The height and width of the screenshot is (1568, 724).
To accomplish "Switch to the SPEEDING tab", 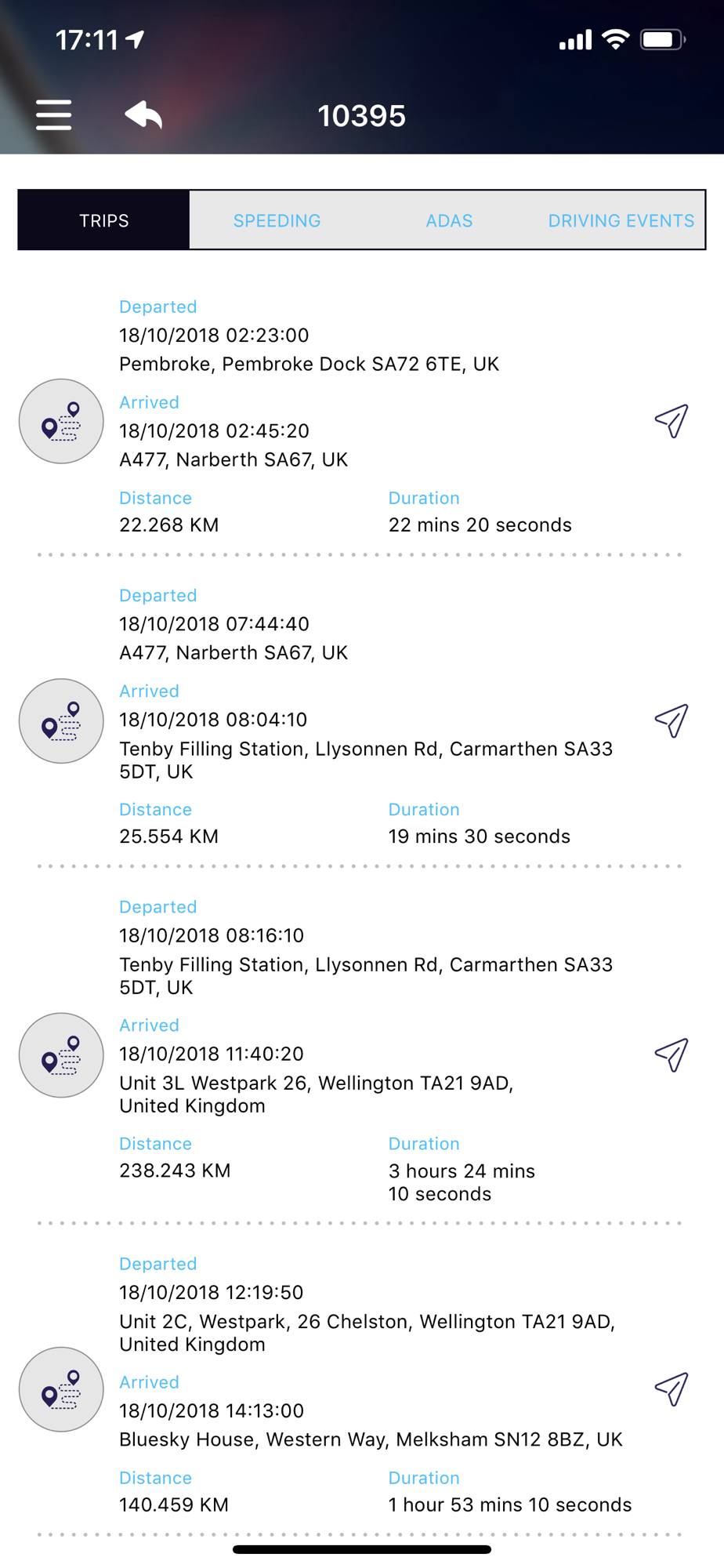I will pyautogui.click(x=277, y=220).
